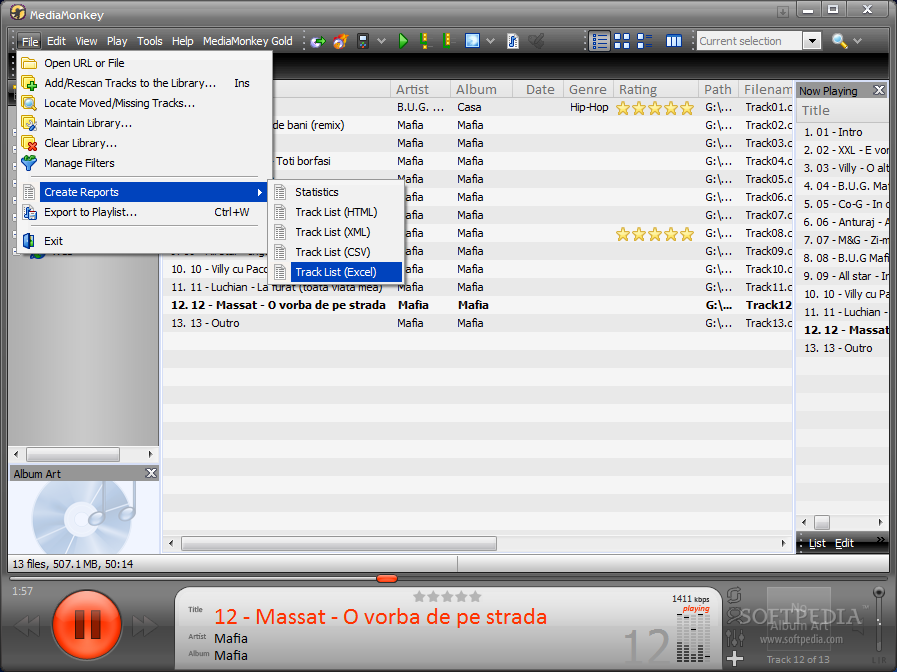Toggle the column browser view
This screenshot has width=897, height=672.
click(674, 41)
